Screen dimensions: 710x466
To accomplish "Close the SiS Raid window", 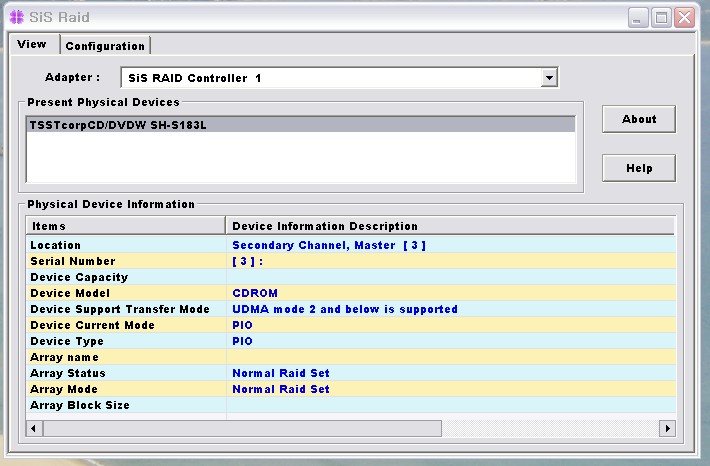I will coord(684,18).
